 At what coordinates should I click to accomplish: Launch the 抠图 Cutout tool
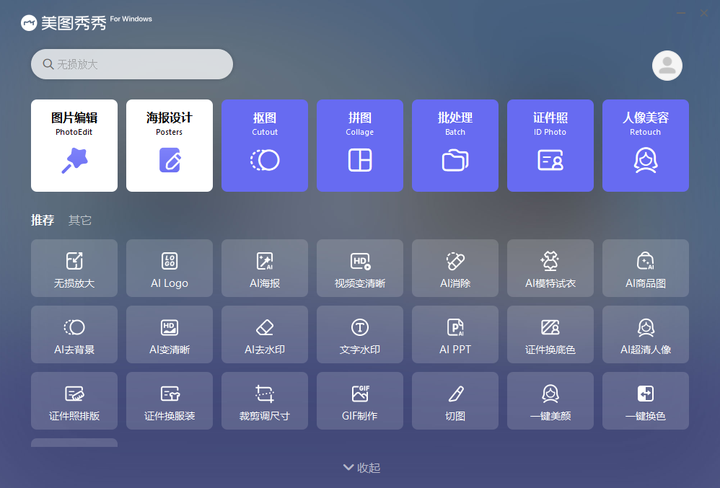264,146
